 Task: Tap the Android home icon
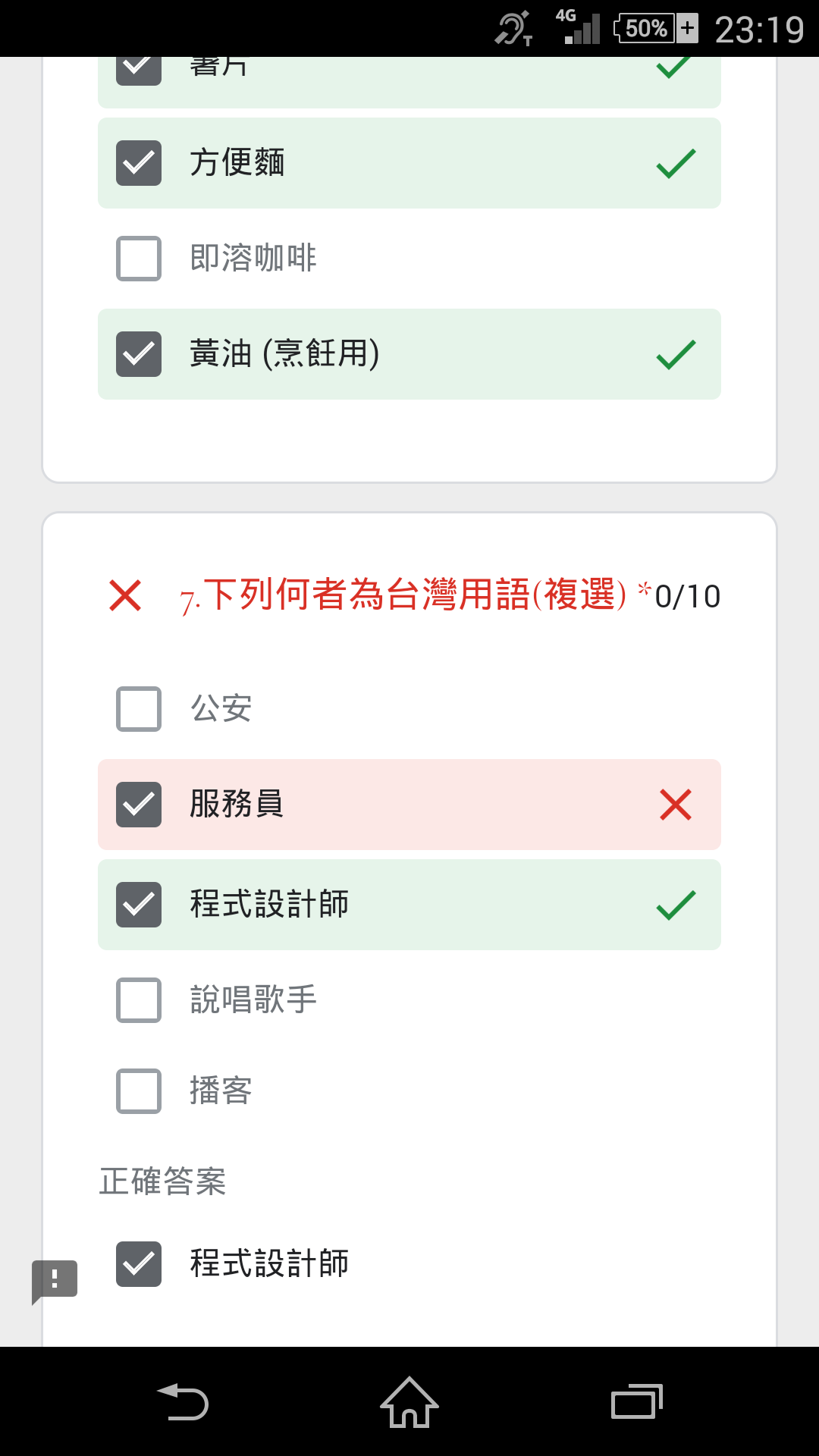[409, 1402]
